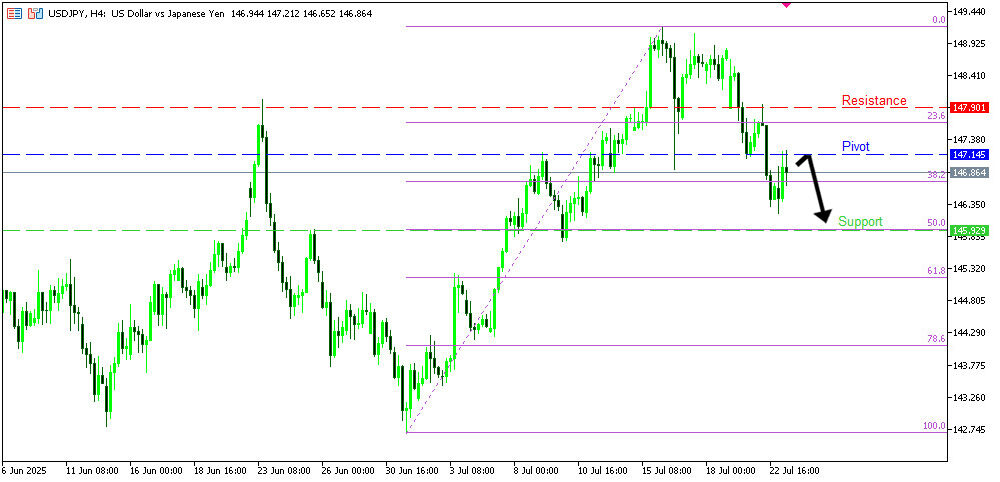1000x482 pixels.
Task: Click the USDJPY, H4 chart title
Action: pyautogui.click(x=78, y=13)
